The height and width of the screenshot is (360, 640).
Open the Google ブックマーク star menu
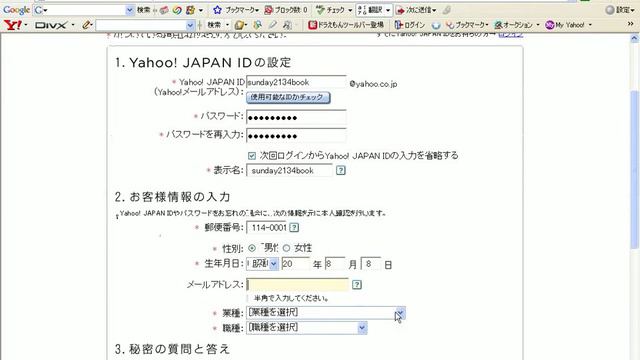[x=236, y=10]
